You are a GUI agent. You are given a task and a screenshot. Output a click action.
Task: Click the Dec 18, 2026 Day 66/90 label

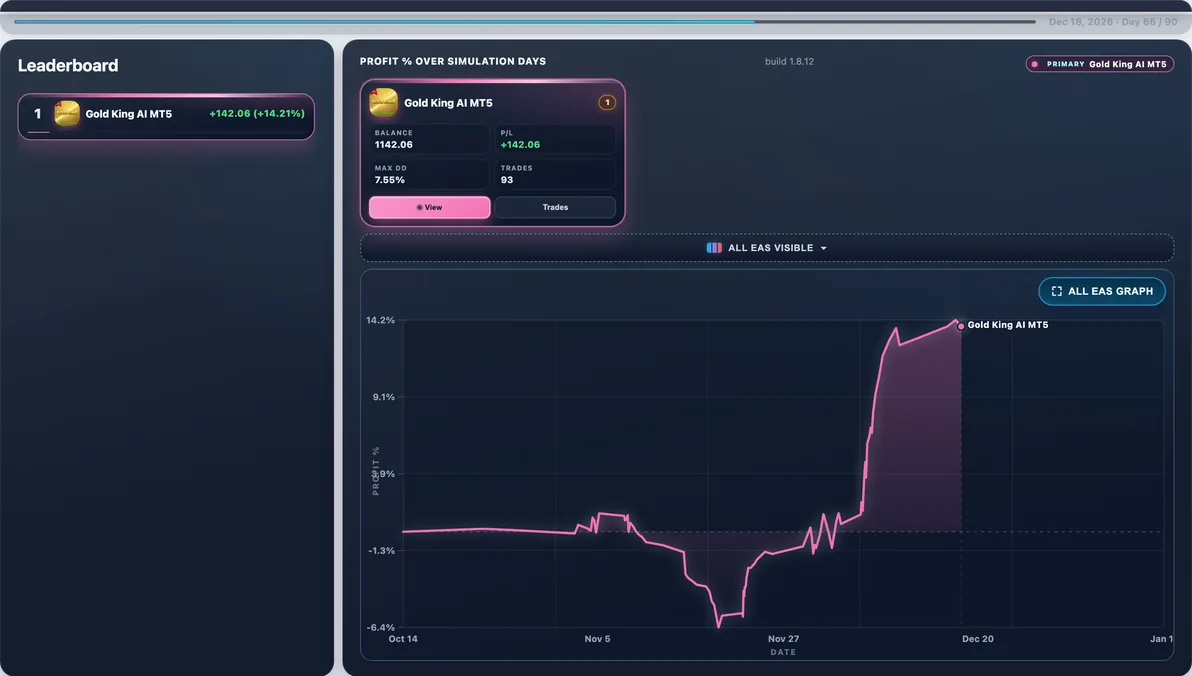pyautogui.click(x=1113, y=21)
